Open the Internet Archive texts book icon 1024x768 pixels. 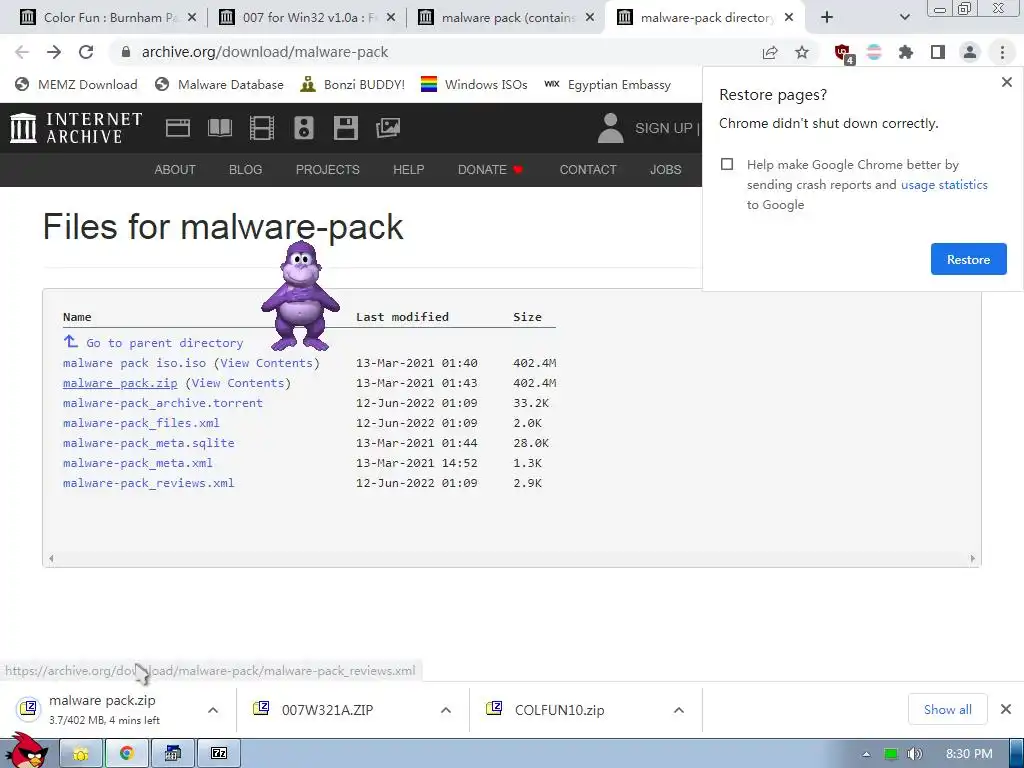219,128
